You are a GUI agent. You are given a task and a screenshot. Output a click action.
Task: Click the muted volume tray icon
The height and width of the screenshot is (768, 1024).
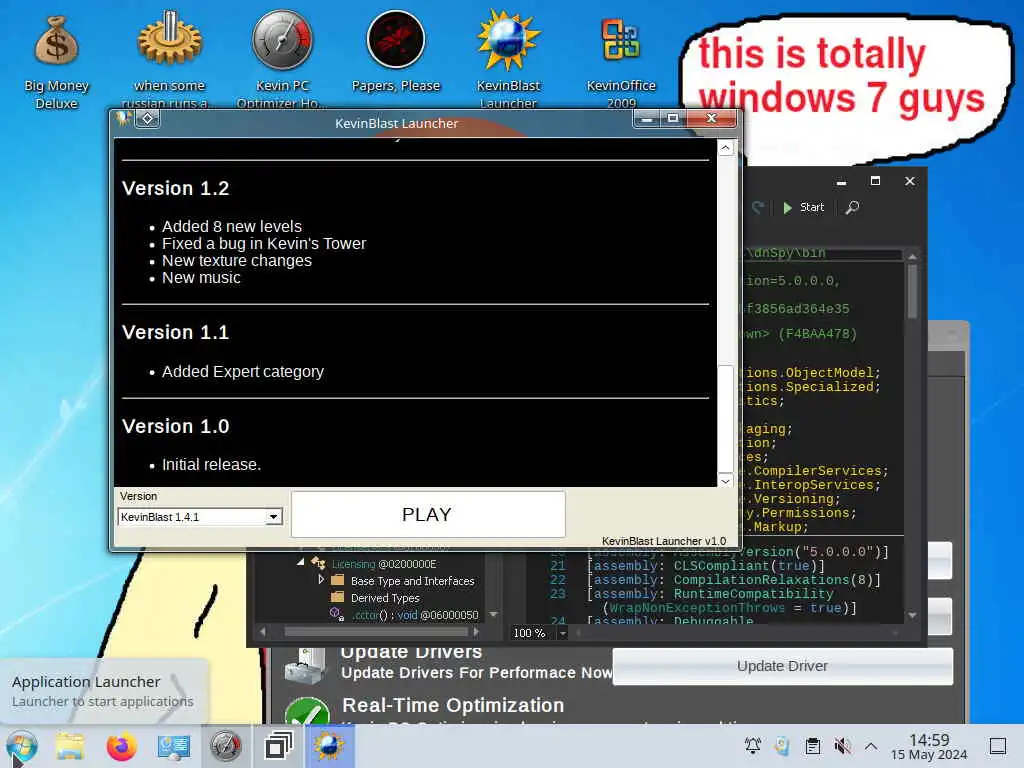[842, 745]
